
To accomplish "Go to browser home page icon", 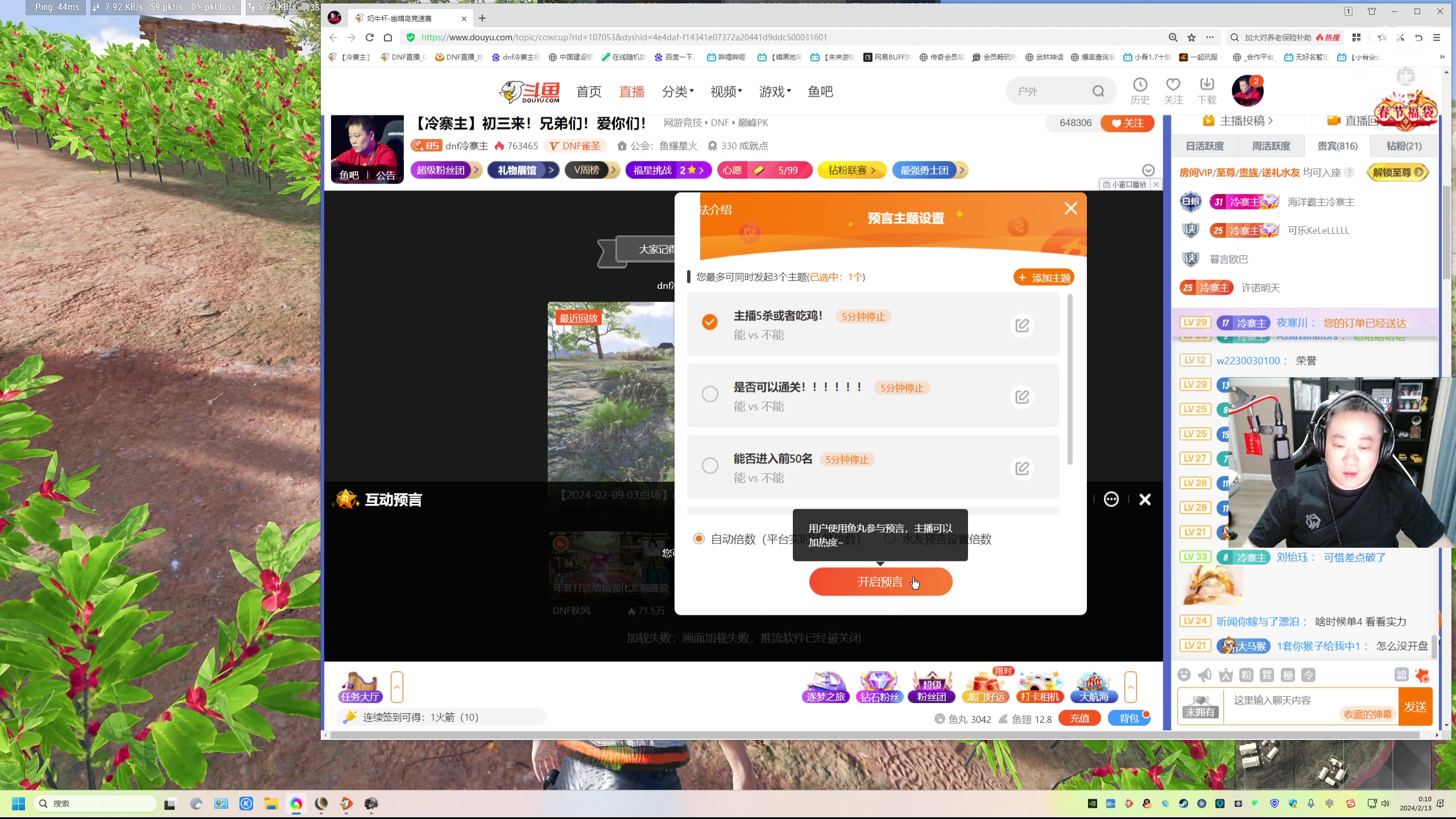I will (388, 38).
